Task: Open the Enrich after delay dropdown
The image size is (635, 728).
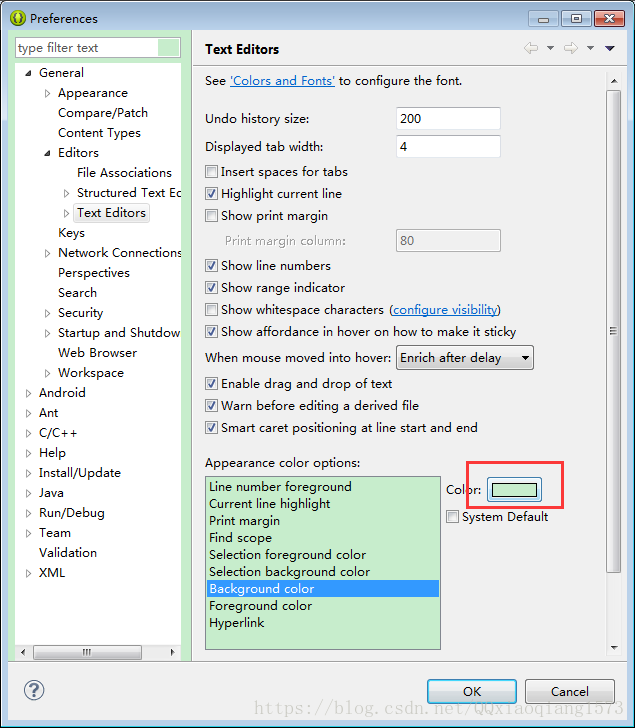Action: [x=465, y=358]
